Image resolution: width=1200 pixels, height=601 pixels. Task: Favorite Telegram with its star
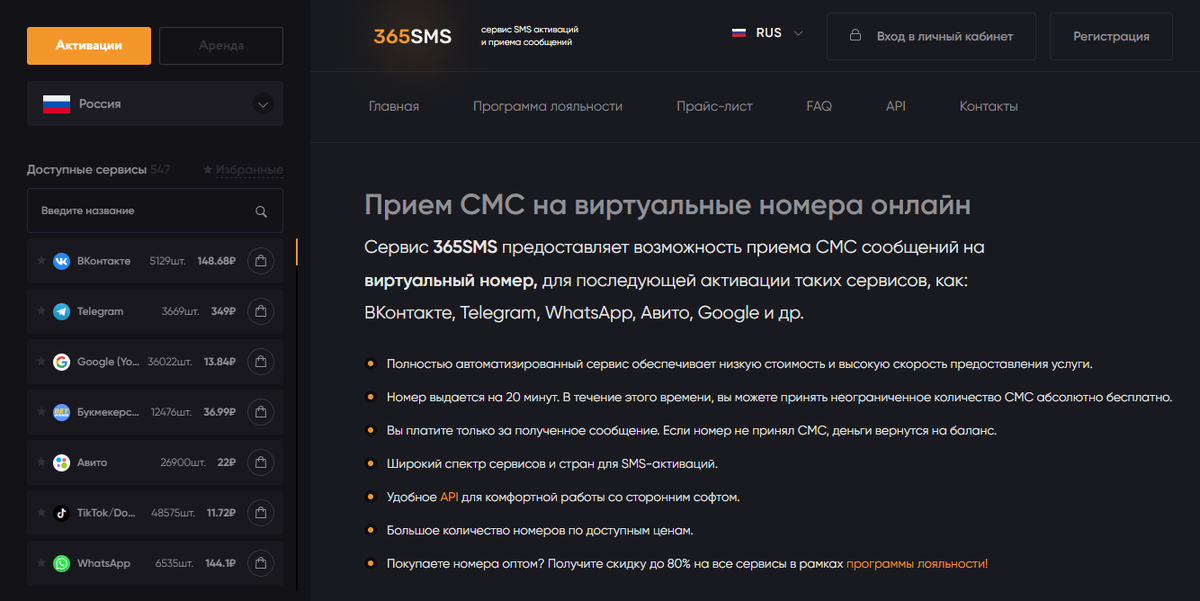point(41,312)
